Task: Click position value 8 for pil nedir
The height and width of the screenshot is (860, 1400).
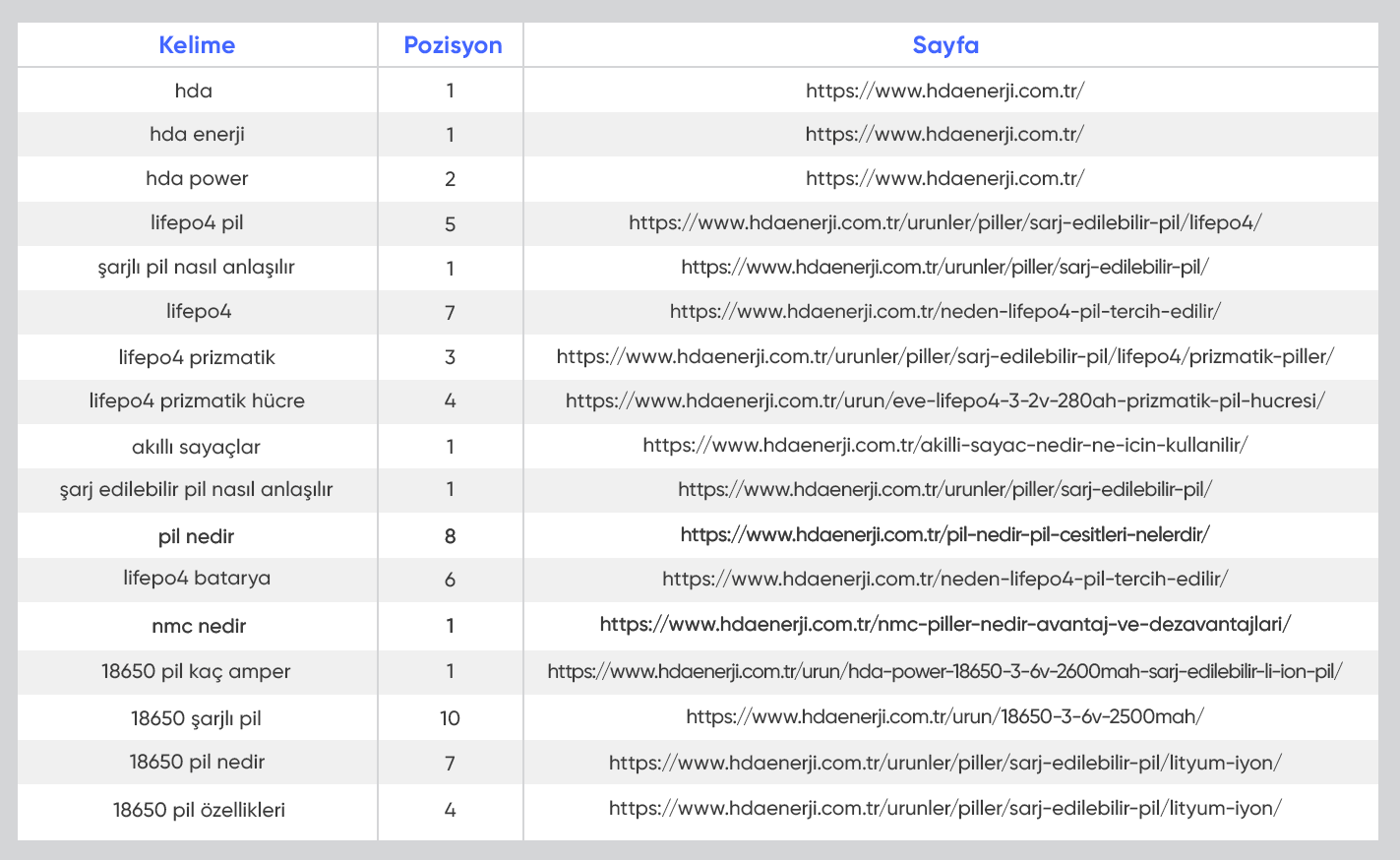Action: tap(450, 536)
